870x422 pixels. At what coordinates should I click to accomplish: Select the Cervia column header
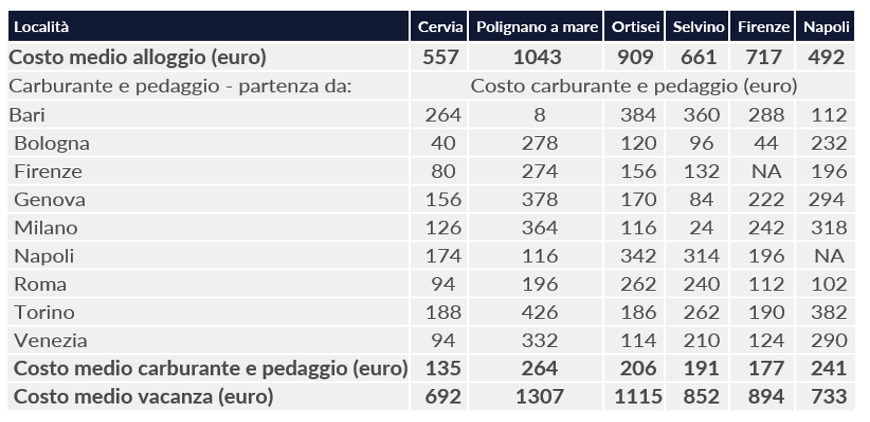click(x=440, y=27)
